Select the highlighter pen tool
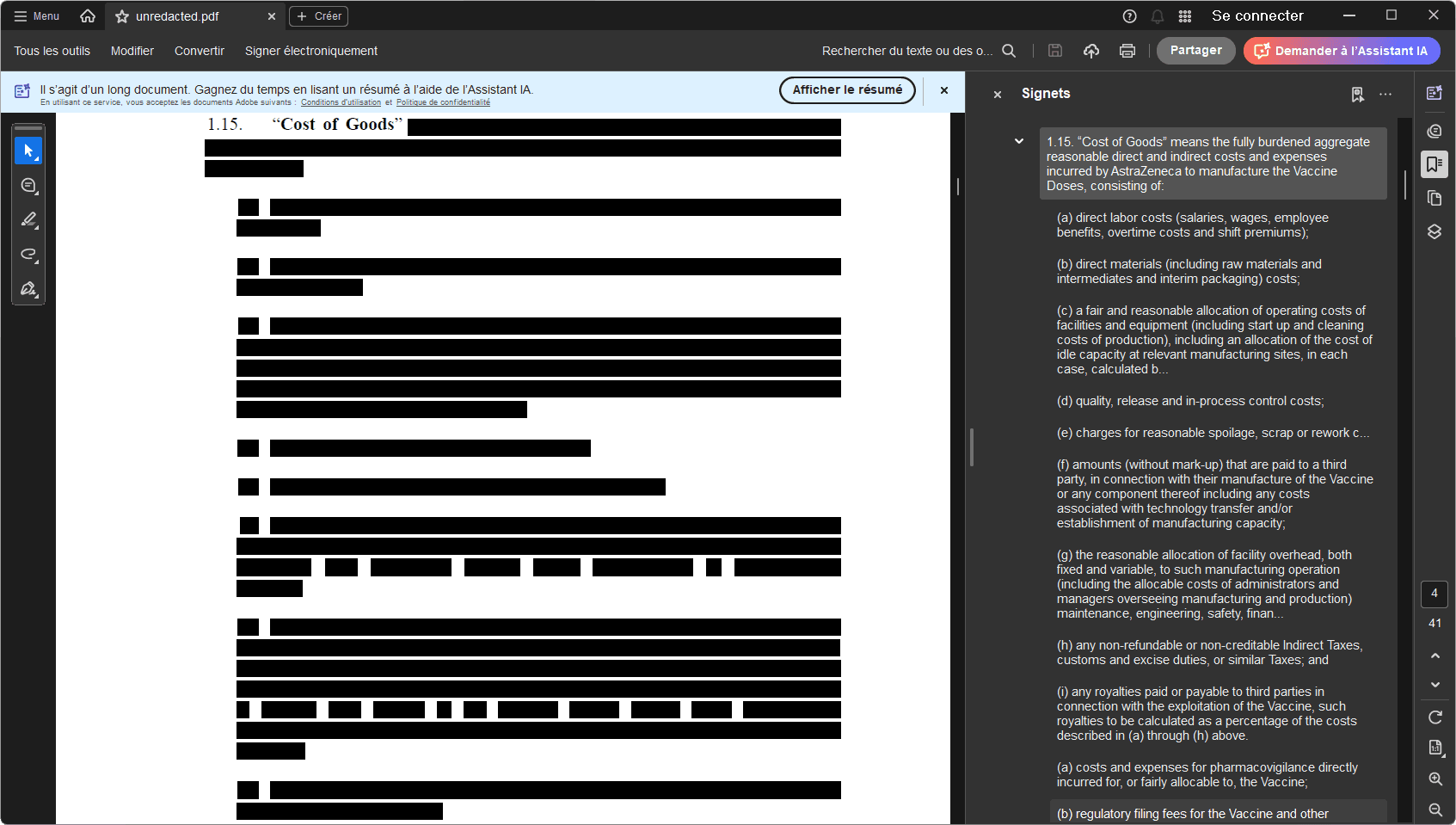Viewport: 1456px width, 825px height. [x=28, y=220]
